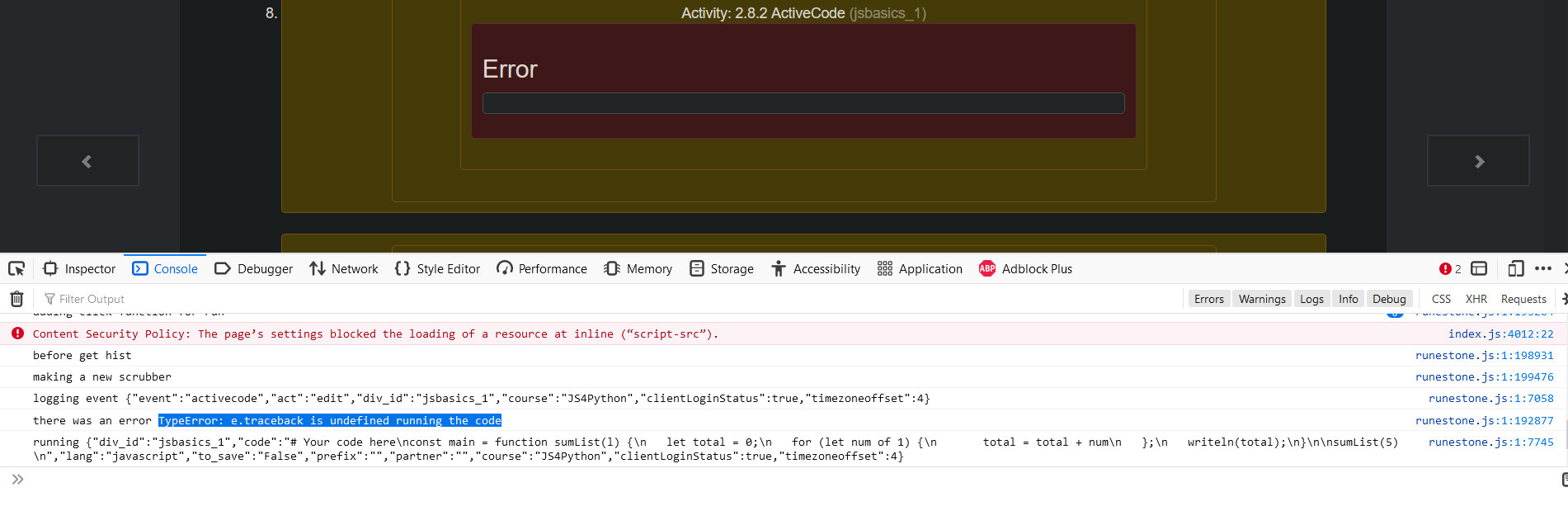The height and width of the screenshot is (511, 1568).
Task: Open the Style Editor tab
Action: coord(437,269)
